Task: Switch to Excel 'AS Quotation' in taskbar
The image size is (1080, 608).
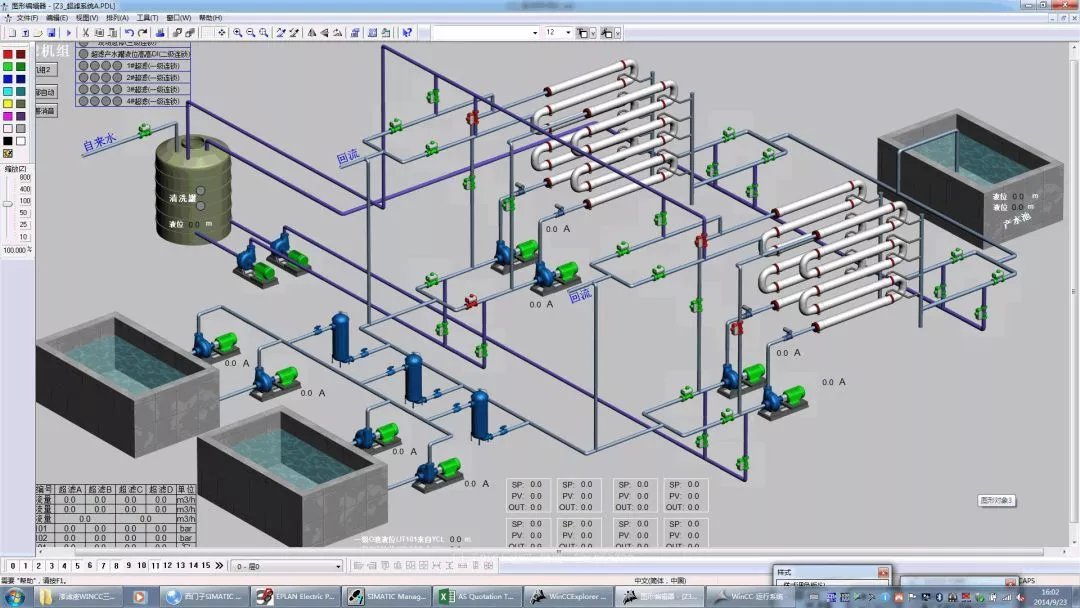Action: (478, 597)
